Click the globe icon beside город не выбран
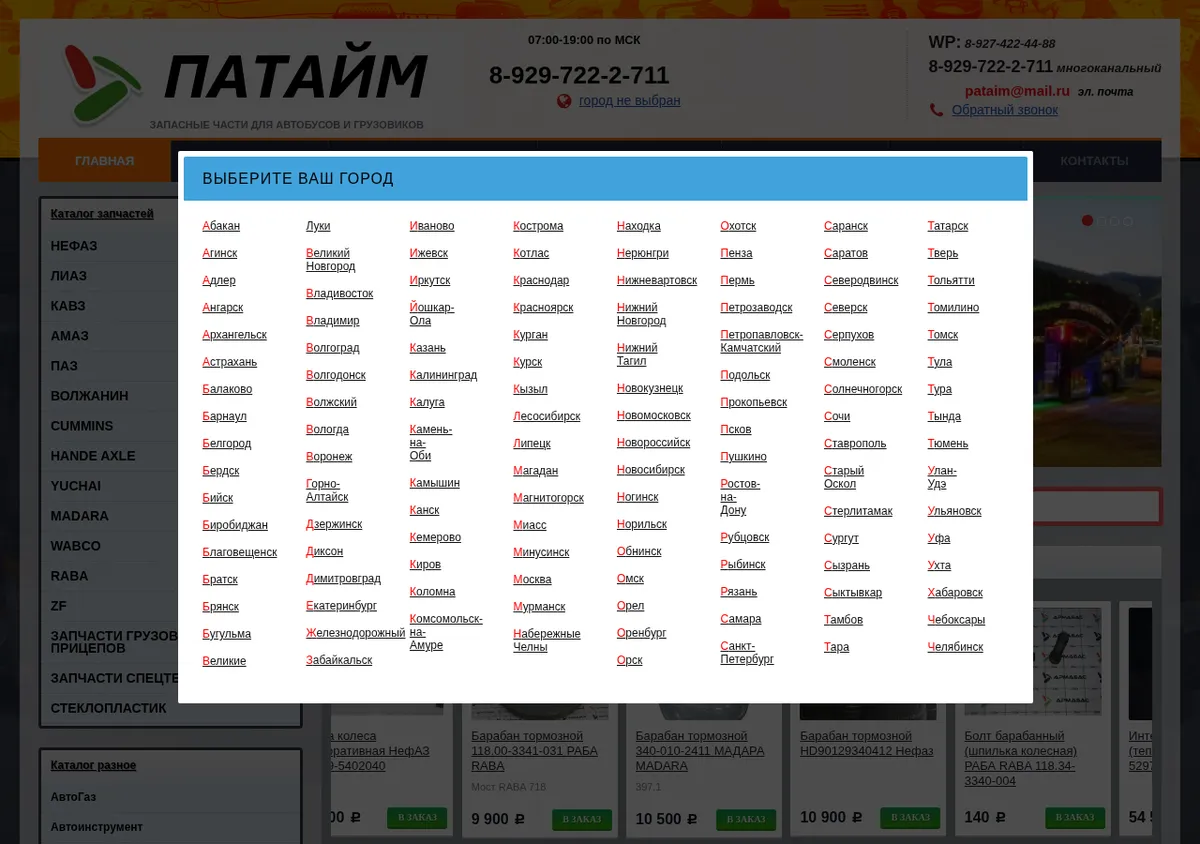 (x=564, y=101)
